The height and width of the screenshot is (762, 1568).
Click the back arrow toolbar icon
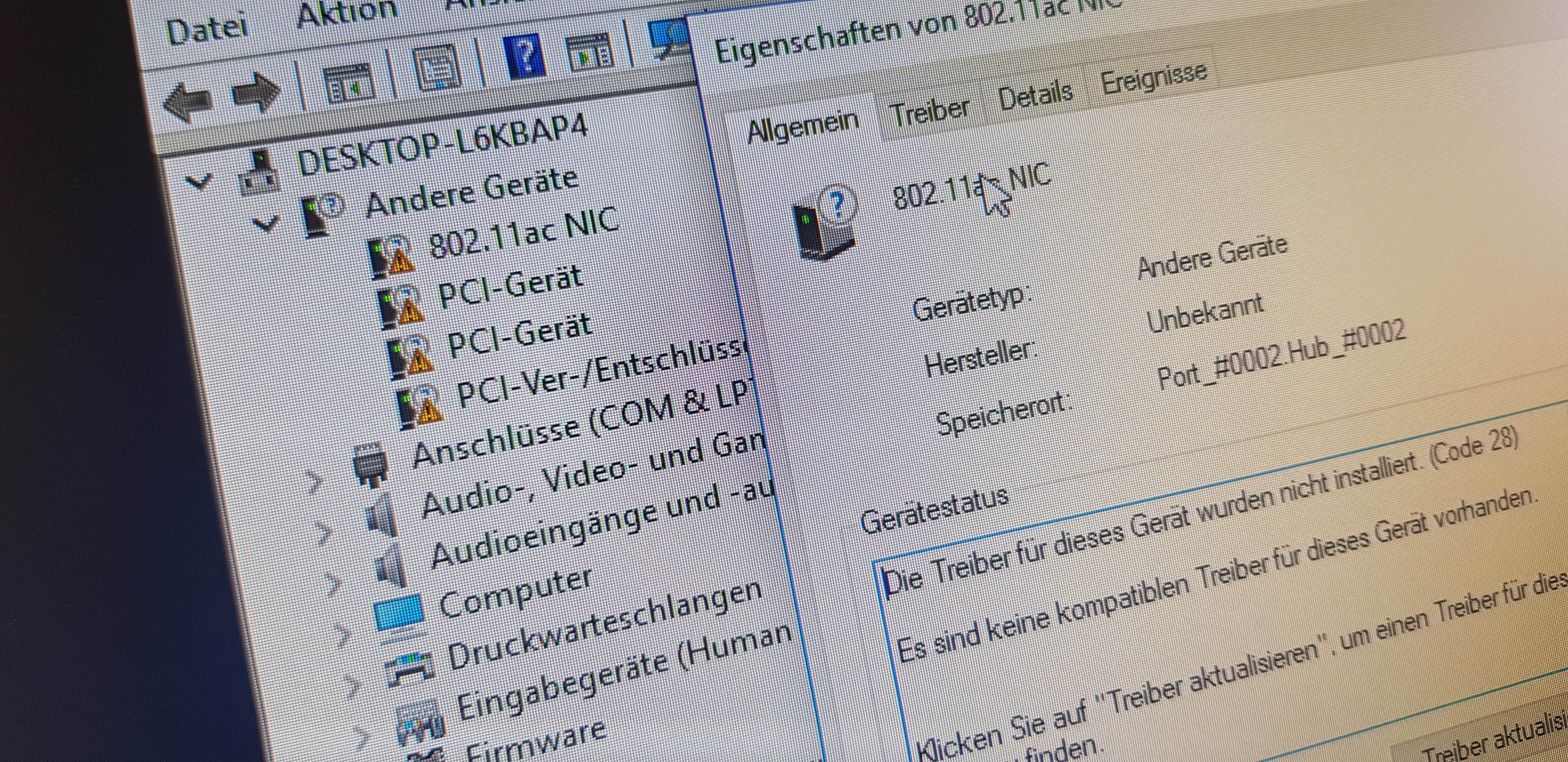click(x=188, y=101)
